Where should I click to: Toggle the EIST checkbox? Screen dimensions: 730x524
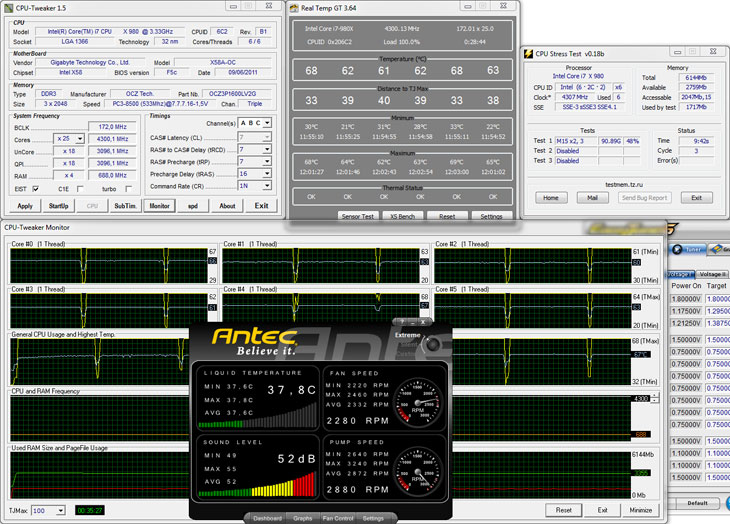(x=37, y=187)
